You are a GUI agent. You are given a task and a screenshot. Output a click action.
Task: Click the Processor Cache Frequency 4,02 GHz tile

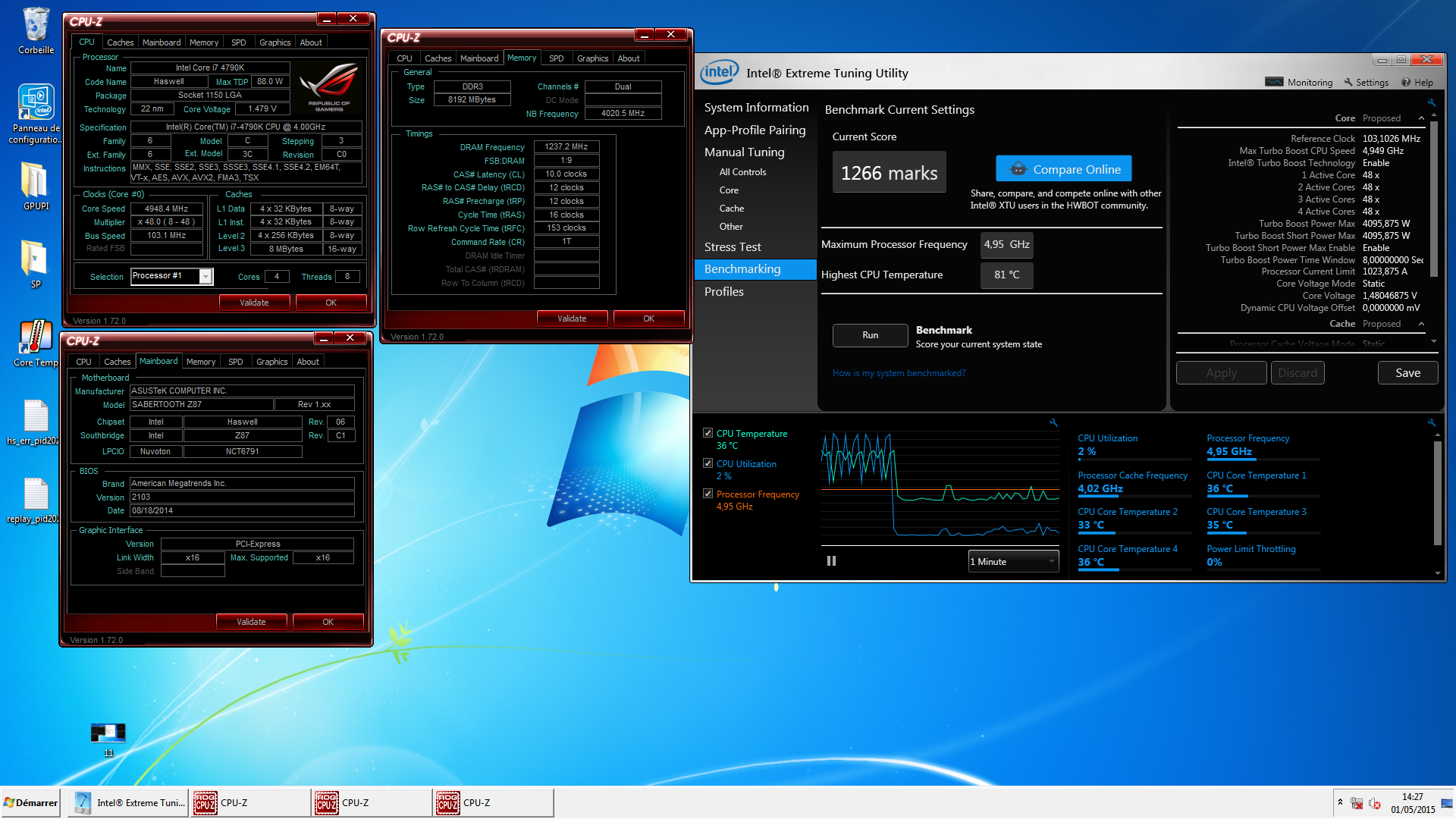pos(1134,482)
